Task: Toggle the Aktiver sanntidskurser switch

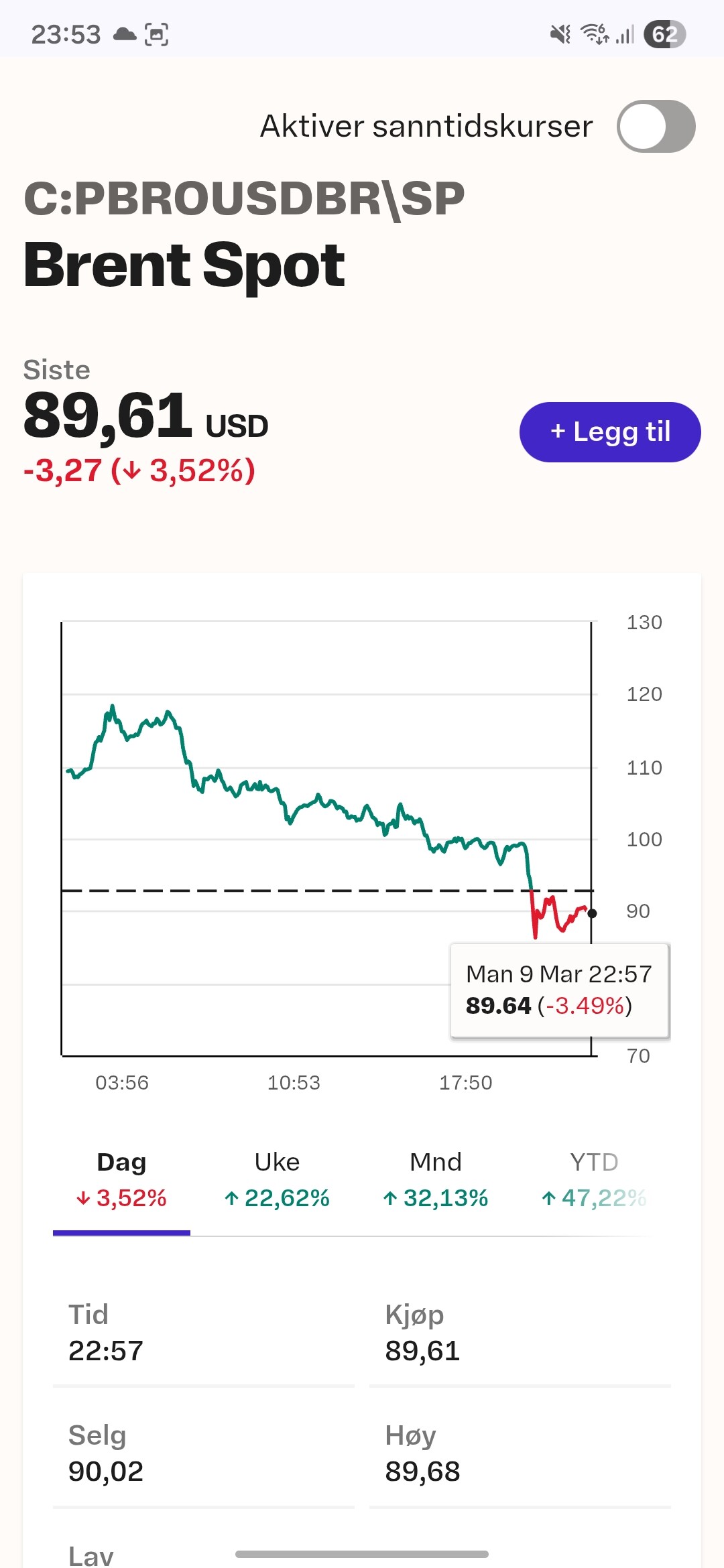Action: click(656, 127)
